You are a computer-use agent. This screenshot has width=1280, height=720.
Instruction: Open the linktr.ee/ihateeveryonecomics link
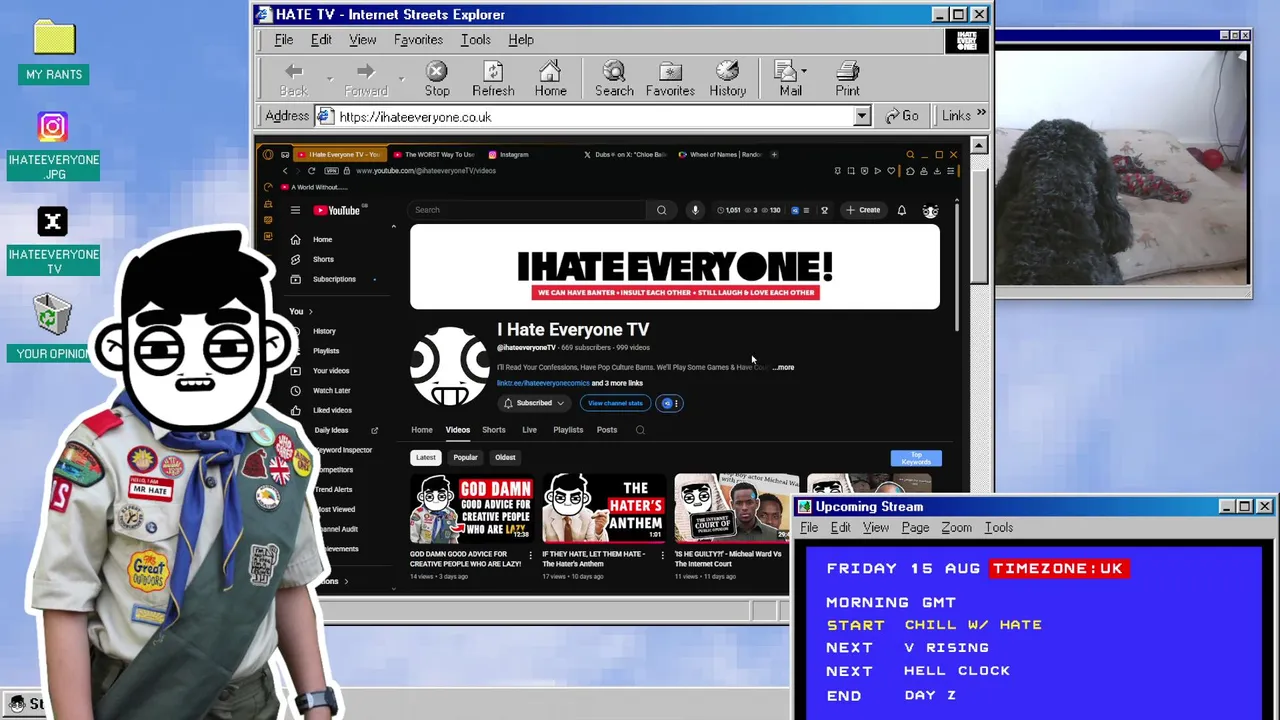tap(543, 383)
